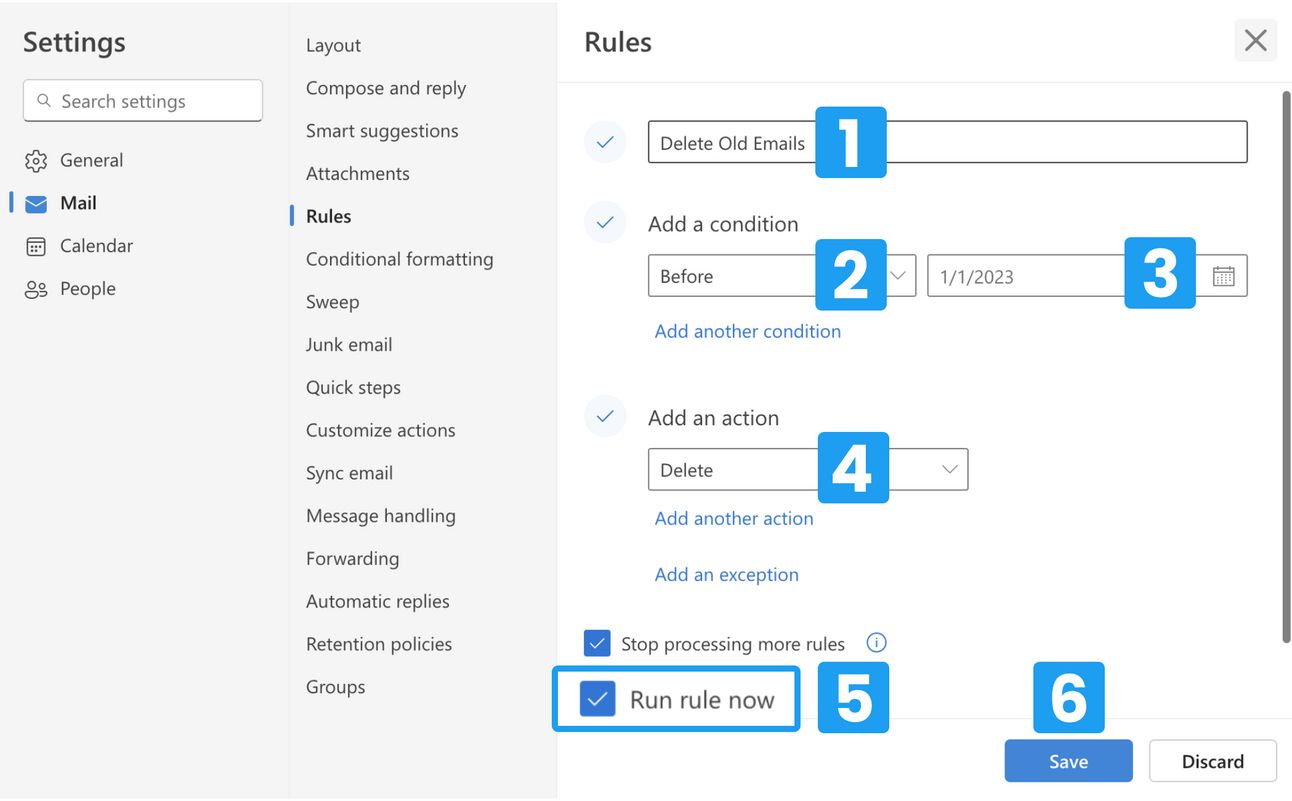Toggle the Run rule now checkbox

click(598, 700)
